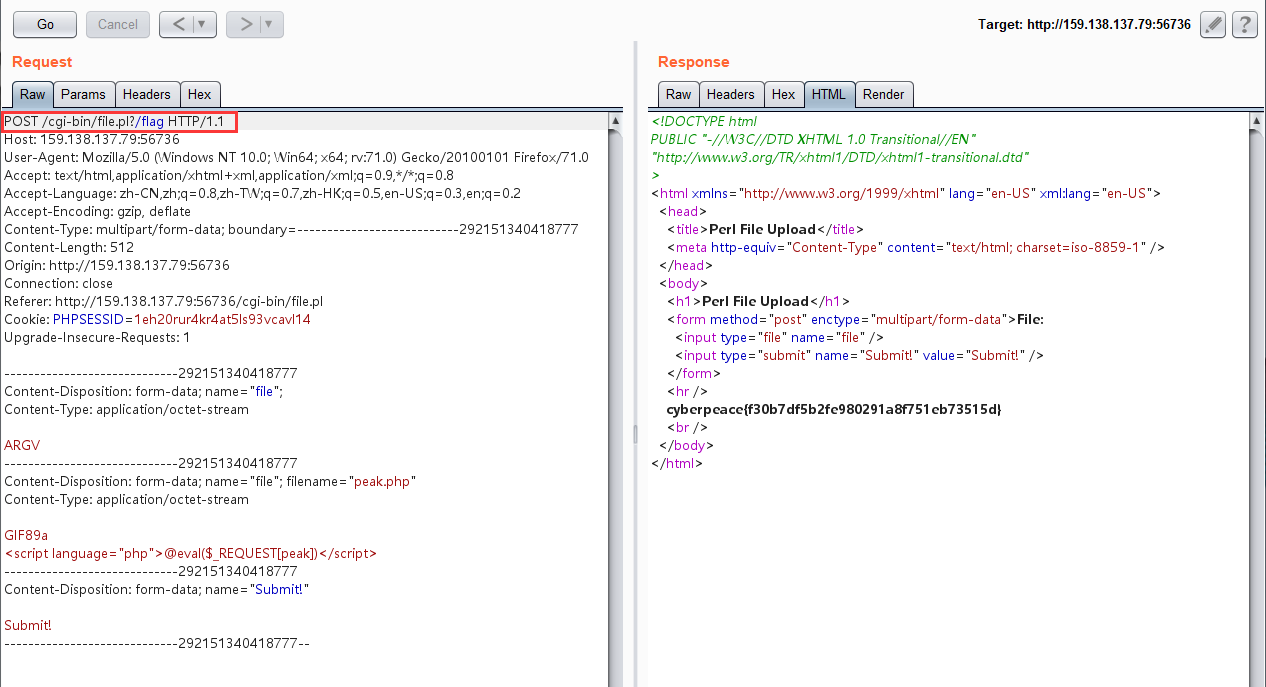Switch to the Request Hex tab

tap(200, 95)
